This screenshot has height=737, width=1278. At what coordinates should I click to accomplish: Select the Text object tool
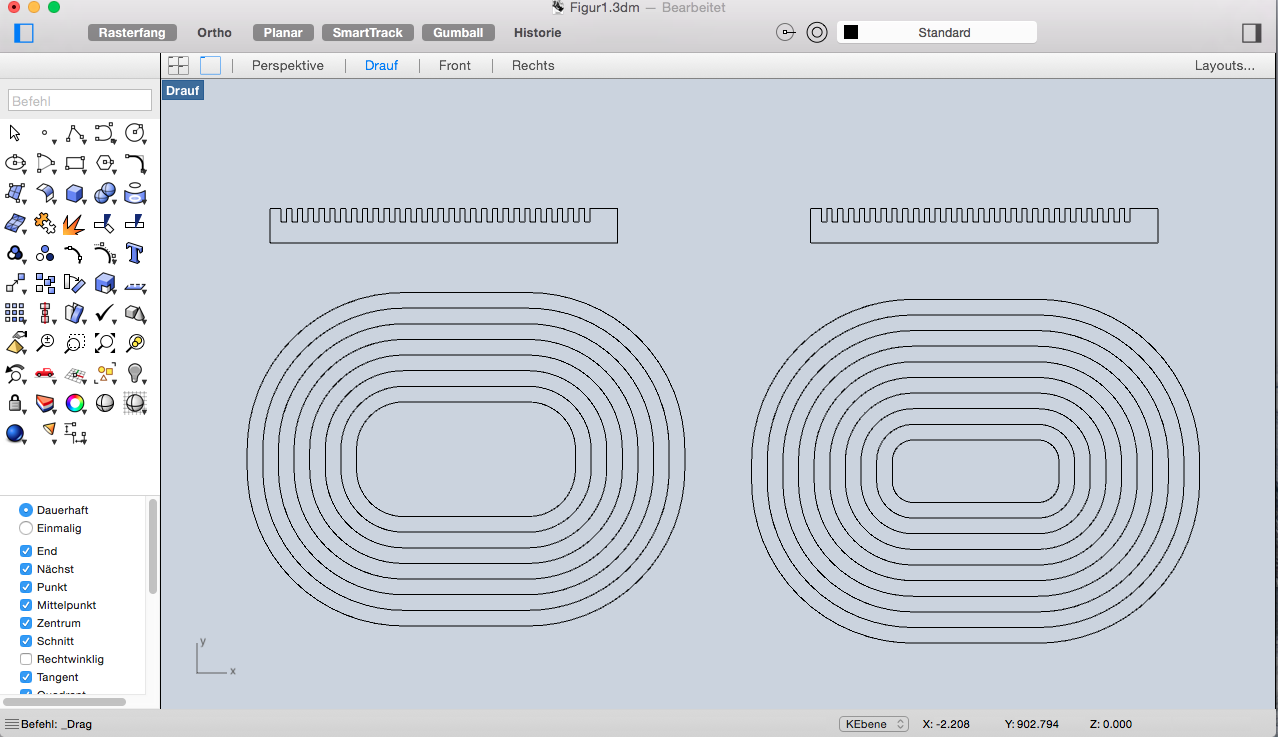pos(135,253)
